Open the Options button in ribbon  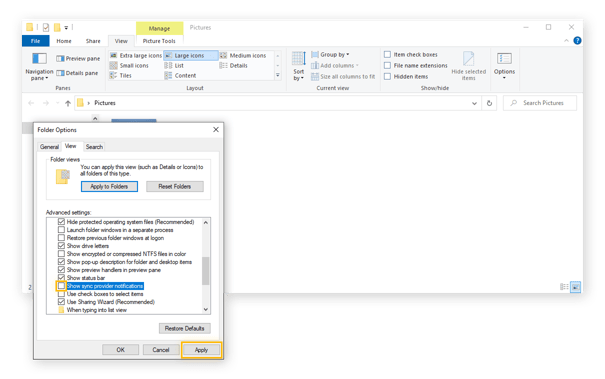tap(504, 66)
